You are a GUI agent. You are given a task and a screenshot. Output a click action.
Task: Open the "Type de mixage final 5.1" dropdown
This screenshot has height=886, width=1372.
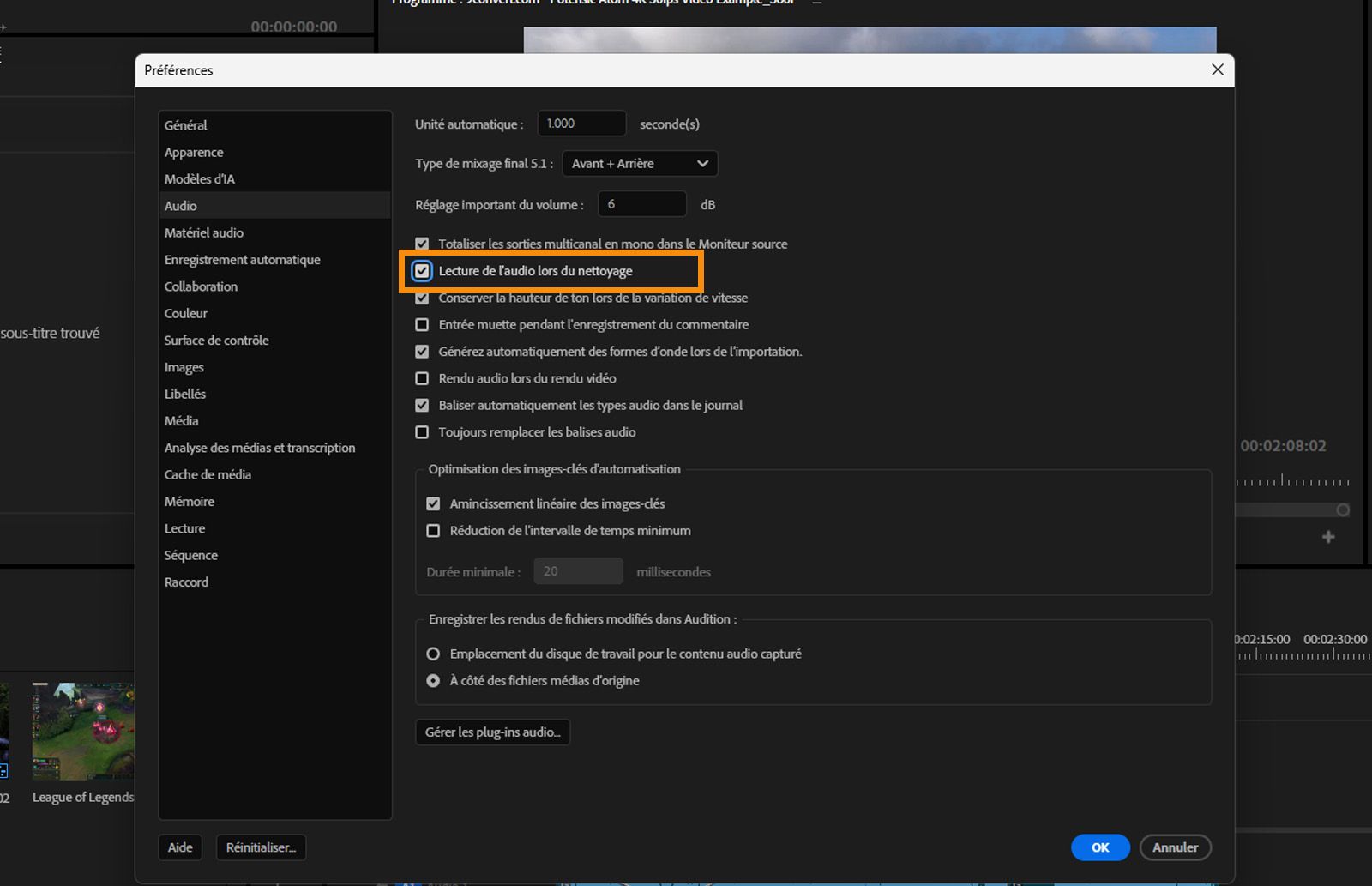coord(639,163)
